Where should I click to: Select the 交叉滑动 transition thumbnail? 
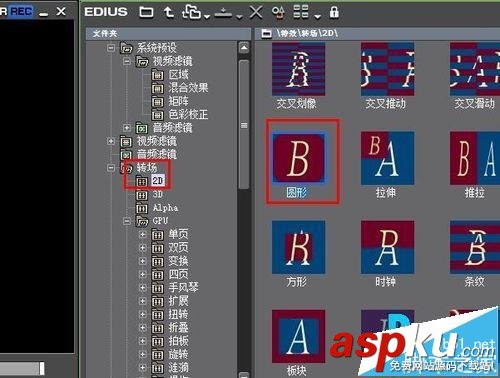[475, 69]
